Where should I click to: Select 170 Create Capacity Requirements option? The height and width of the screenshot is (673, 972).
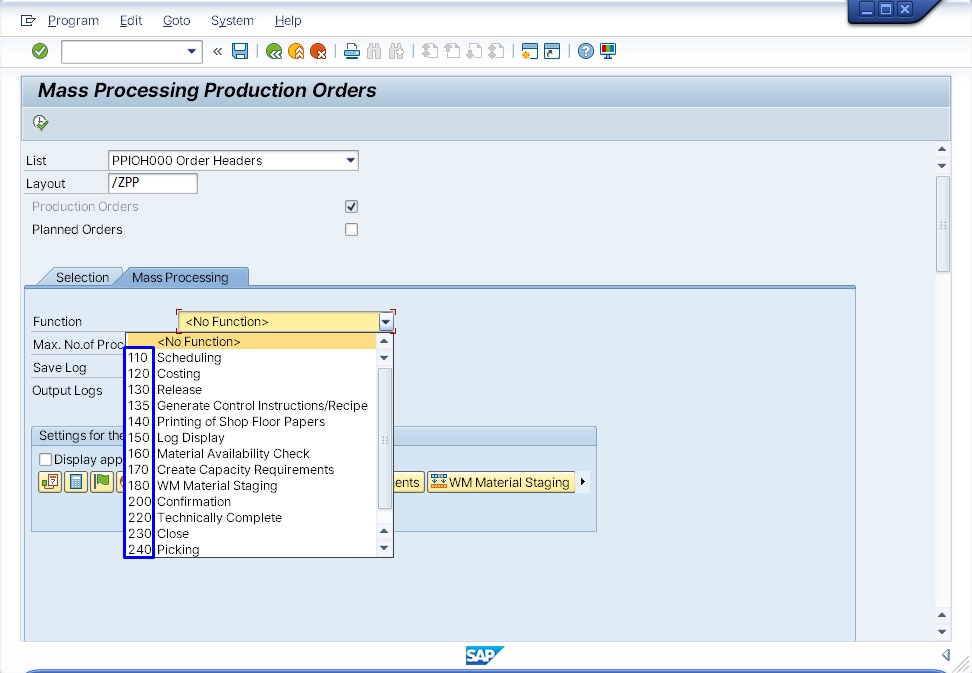point(251,470)
